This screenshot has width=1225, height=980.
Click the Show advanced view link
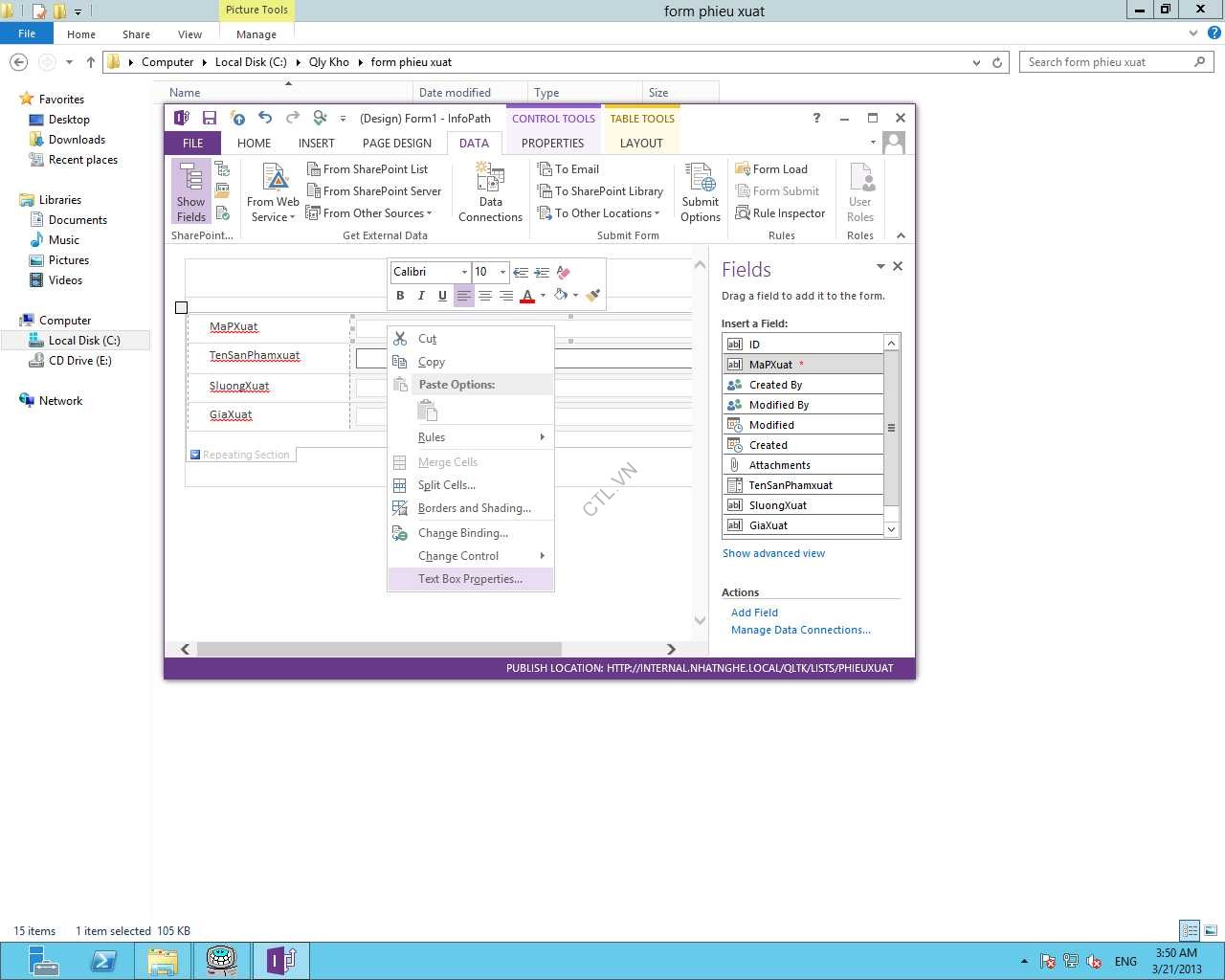[773, 553]
